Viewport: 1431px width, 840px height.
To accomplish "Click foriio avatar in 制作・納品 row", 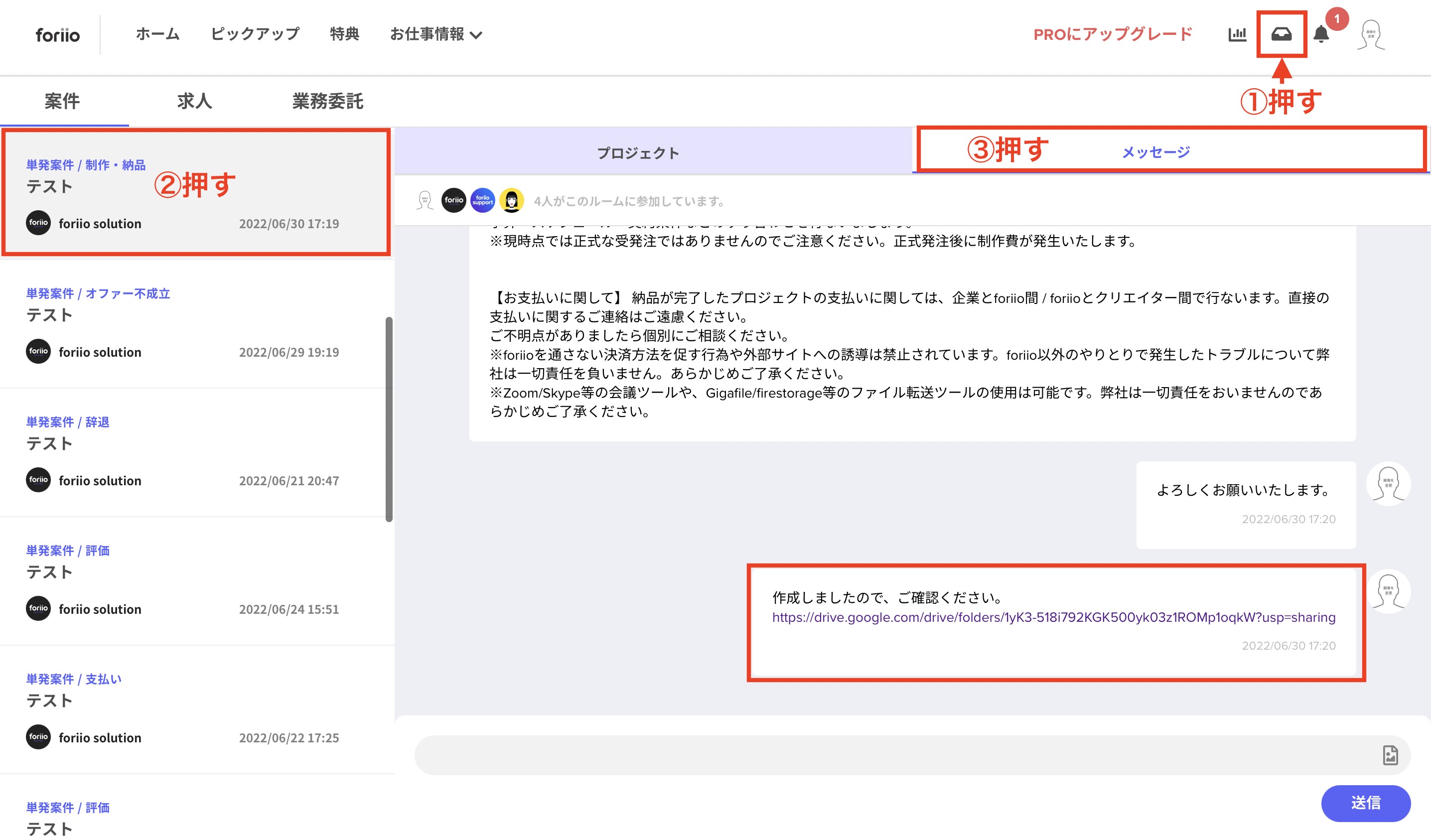I will (38, 223).
